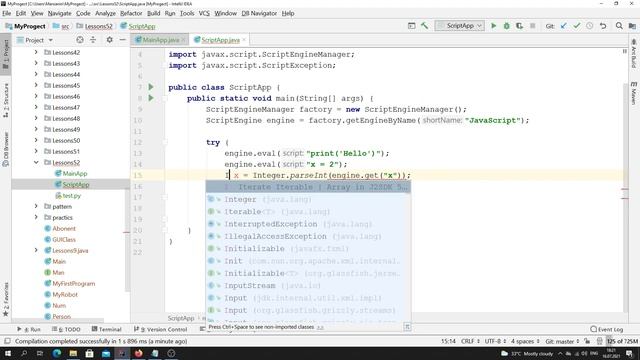This screenshot has width=640, height=360.
Task: Open Microsoft Edge from taskbar
Action: (x=57, y=353)
